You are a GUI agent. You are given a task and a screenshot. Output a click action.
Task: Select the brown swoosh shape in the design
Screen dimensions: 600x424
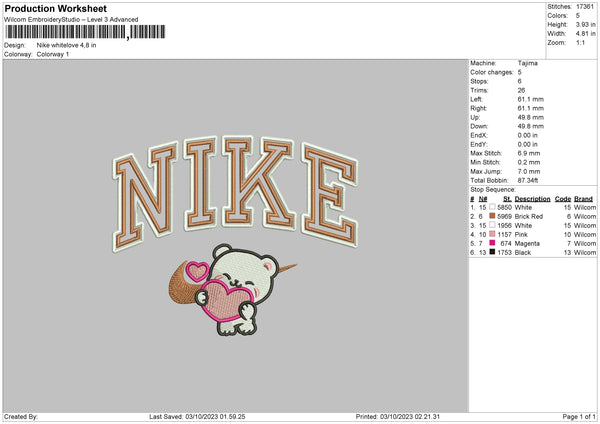(x=184, y=285)
